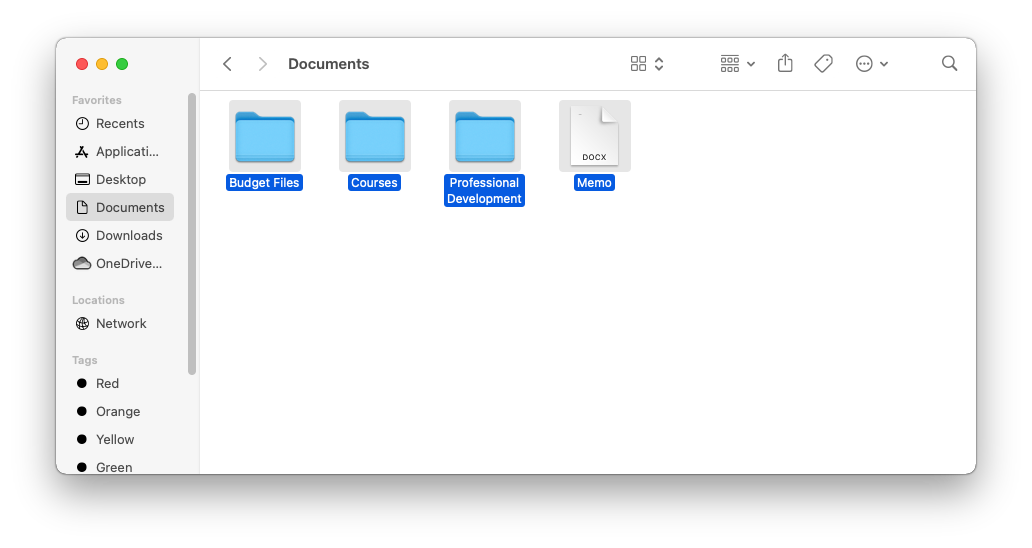The height and width of the screenshot is (548, 1032).
Task: Click the sidebar vertical scrollbar
Action: pyautogui.click(x=192, y=235)
